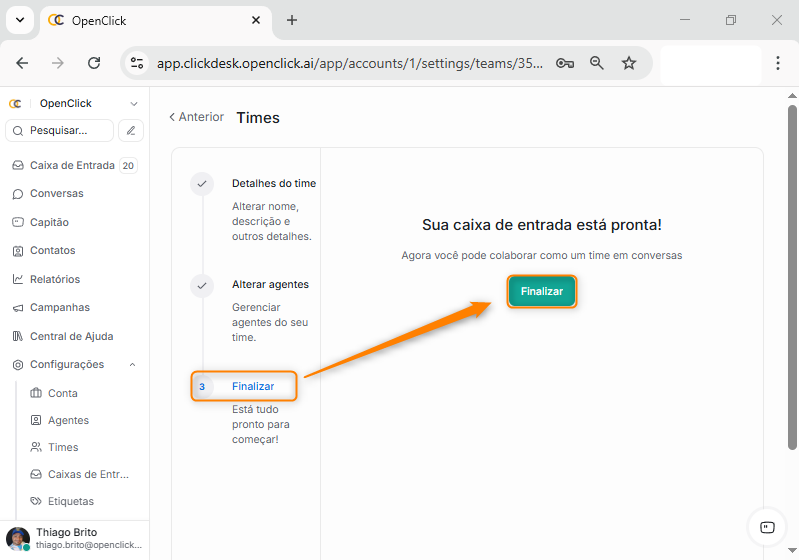Select Etiquetas under Configurações
This screenshot has height=560, width=799.
pos(70,501)
